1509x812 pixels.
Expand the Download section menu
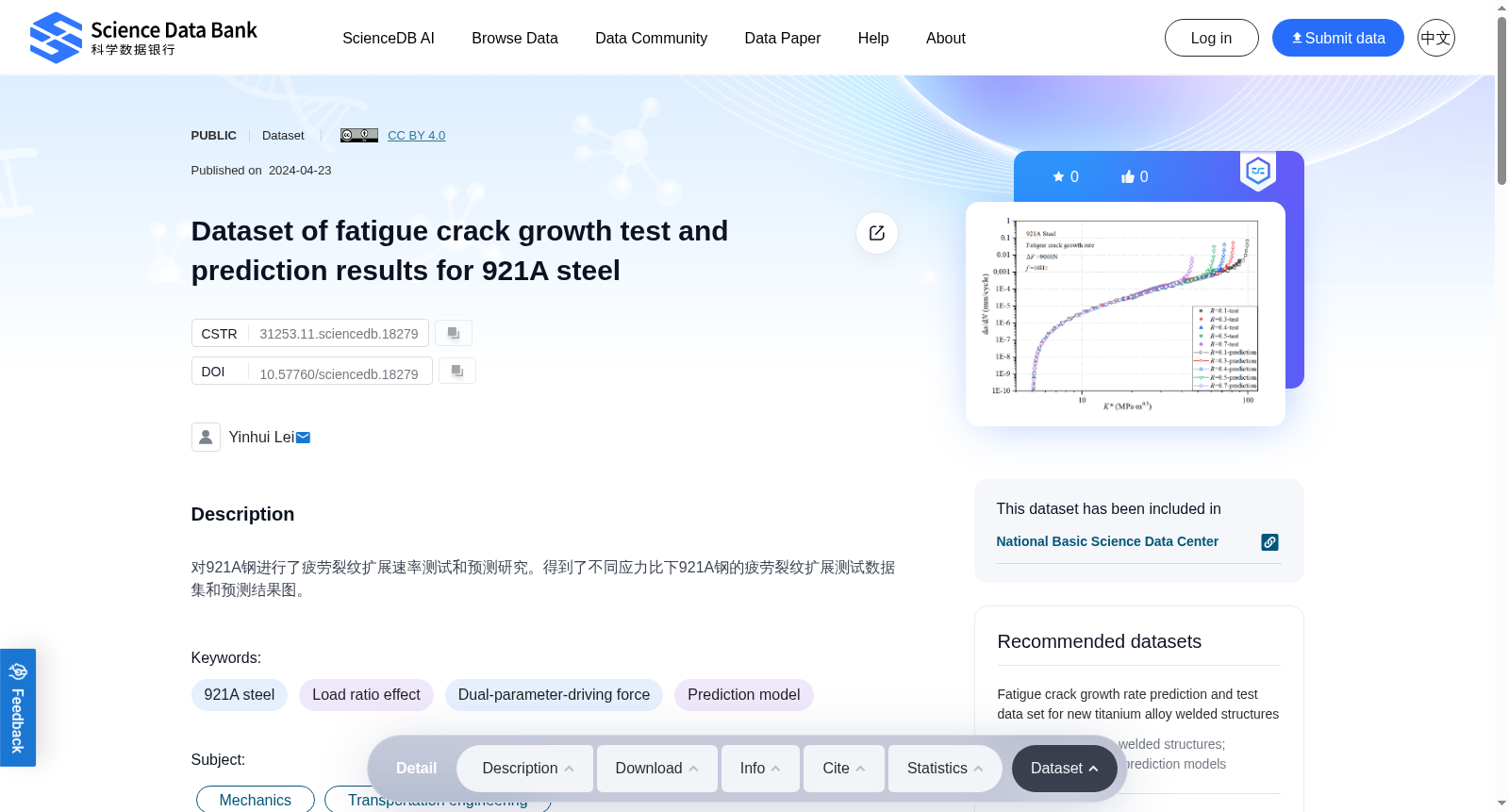(x=658, y=769)
